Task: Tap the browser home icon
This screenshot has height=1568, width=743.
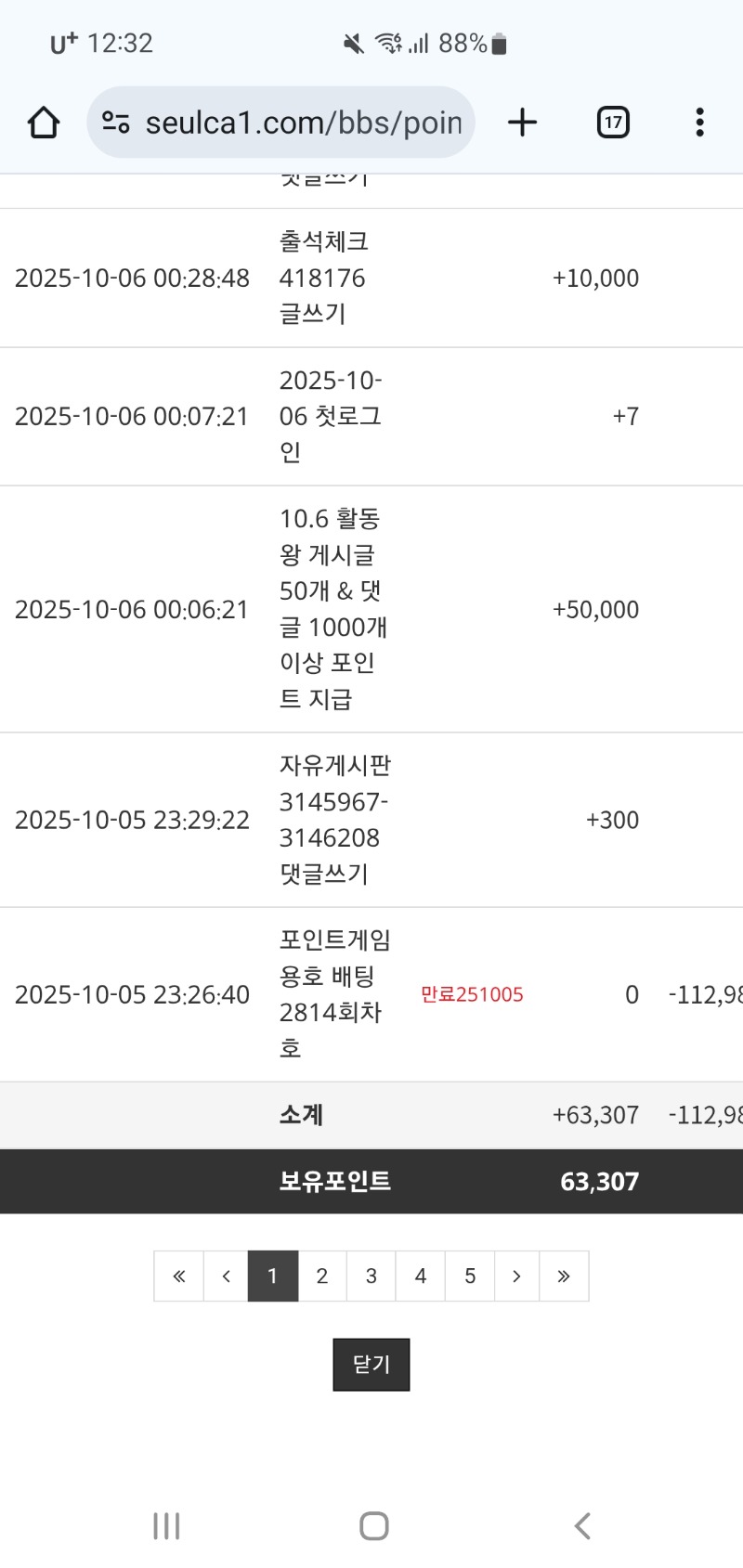Action: click(x=44, y=123)
